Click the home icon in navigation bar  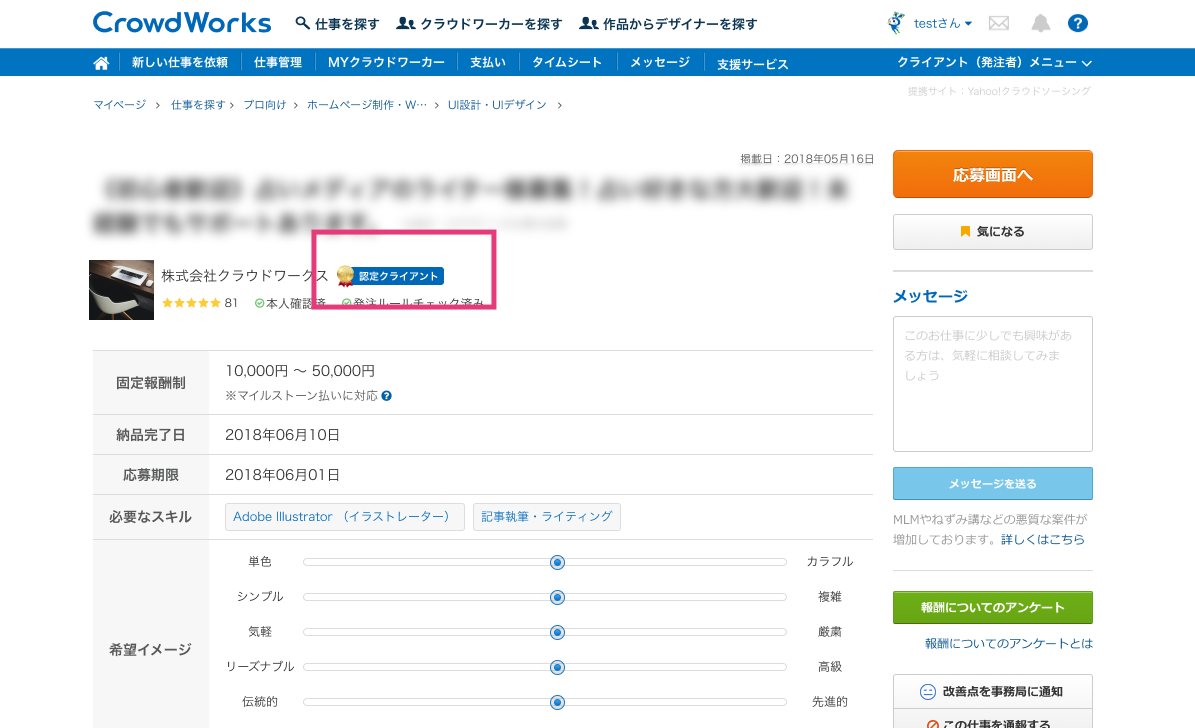pos(101,63)
